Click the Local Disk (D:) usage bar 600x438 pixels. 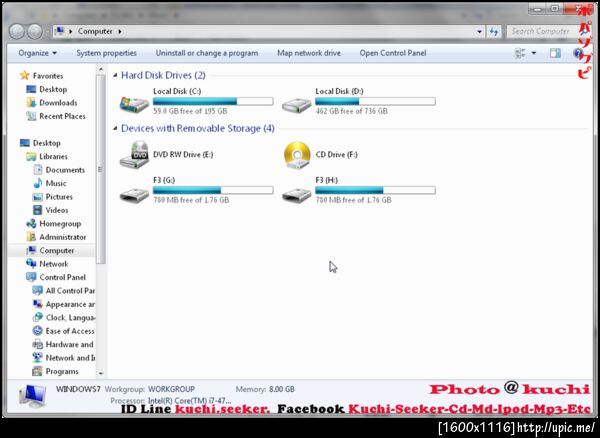click(375, 101)
